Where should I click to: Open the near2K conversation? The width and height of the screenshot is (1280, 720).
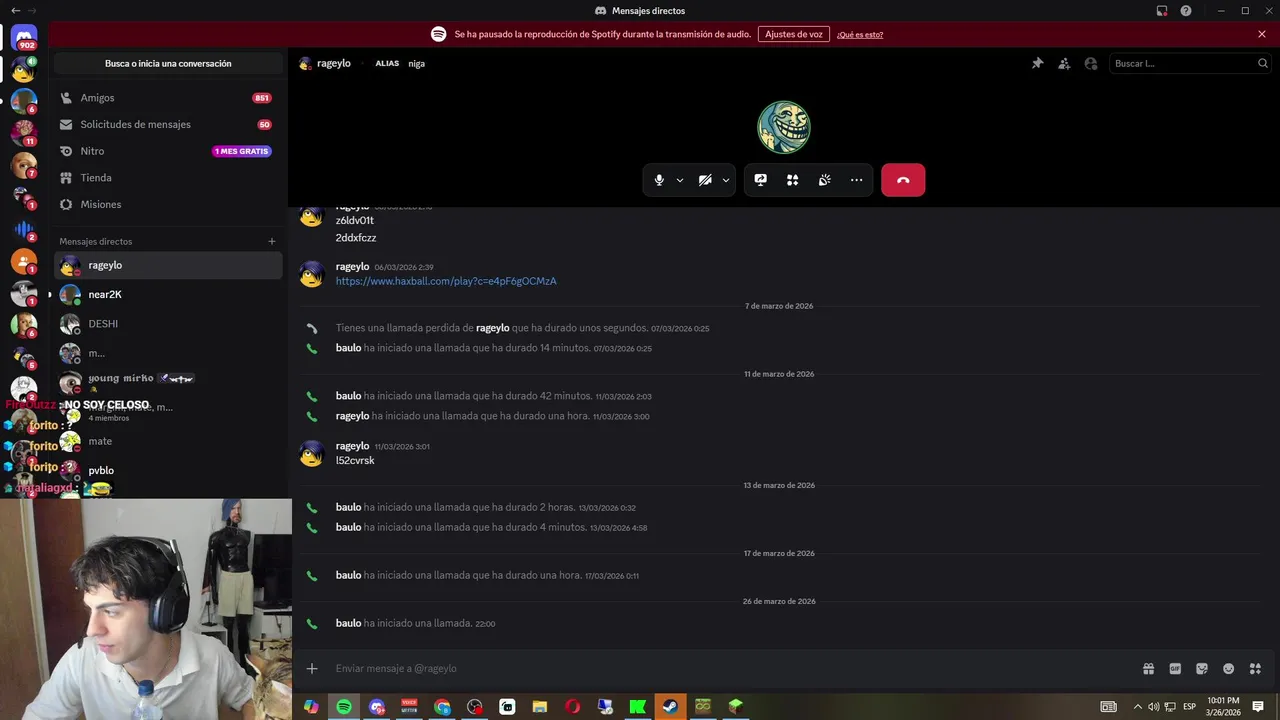[168, 294]
